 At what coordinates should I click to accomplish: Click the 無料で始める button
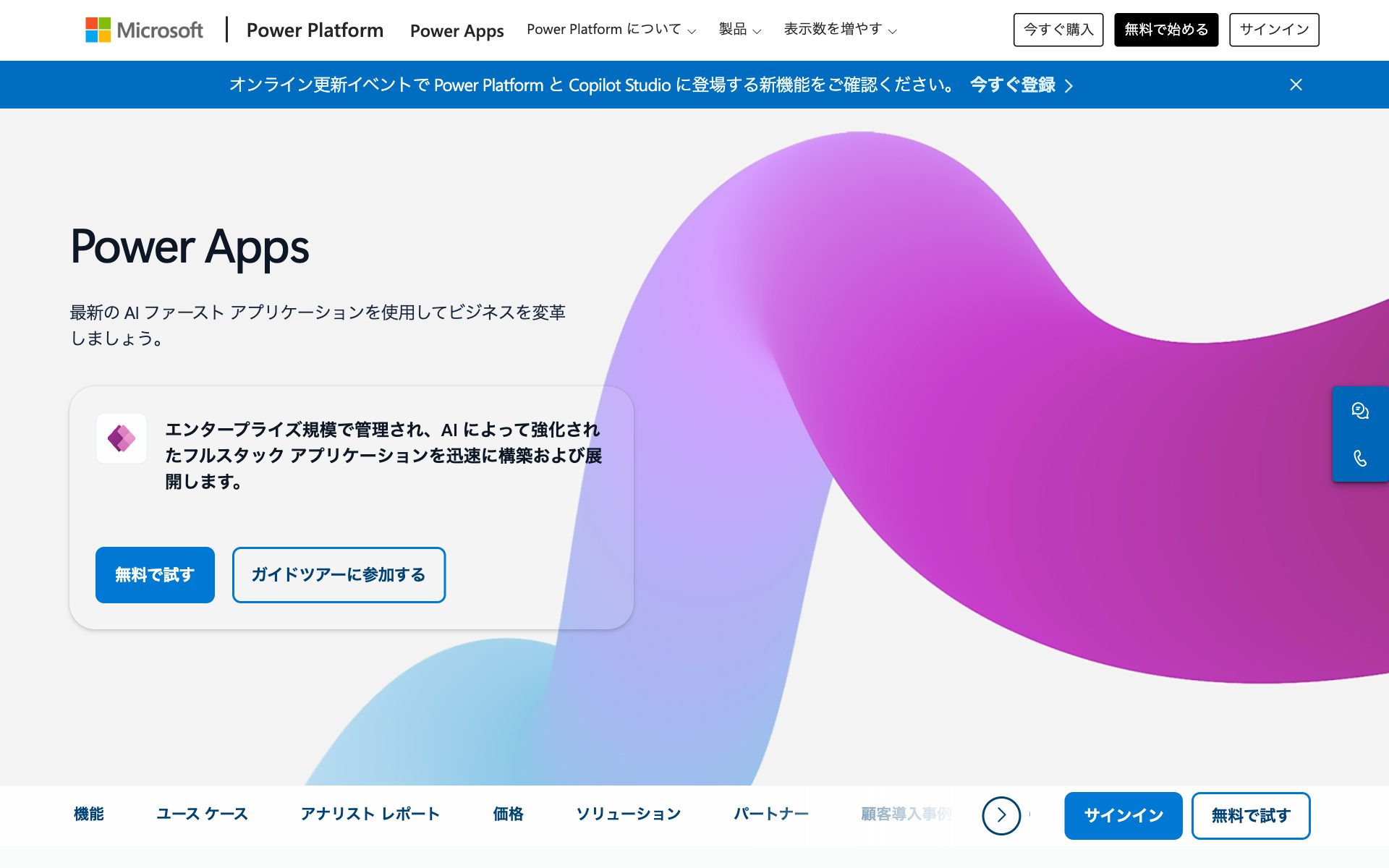click(1166, 30)
